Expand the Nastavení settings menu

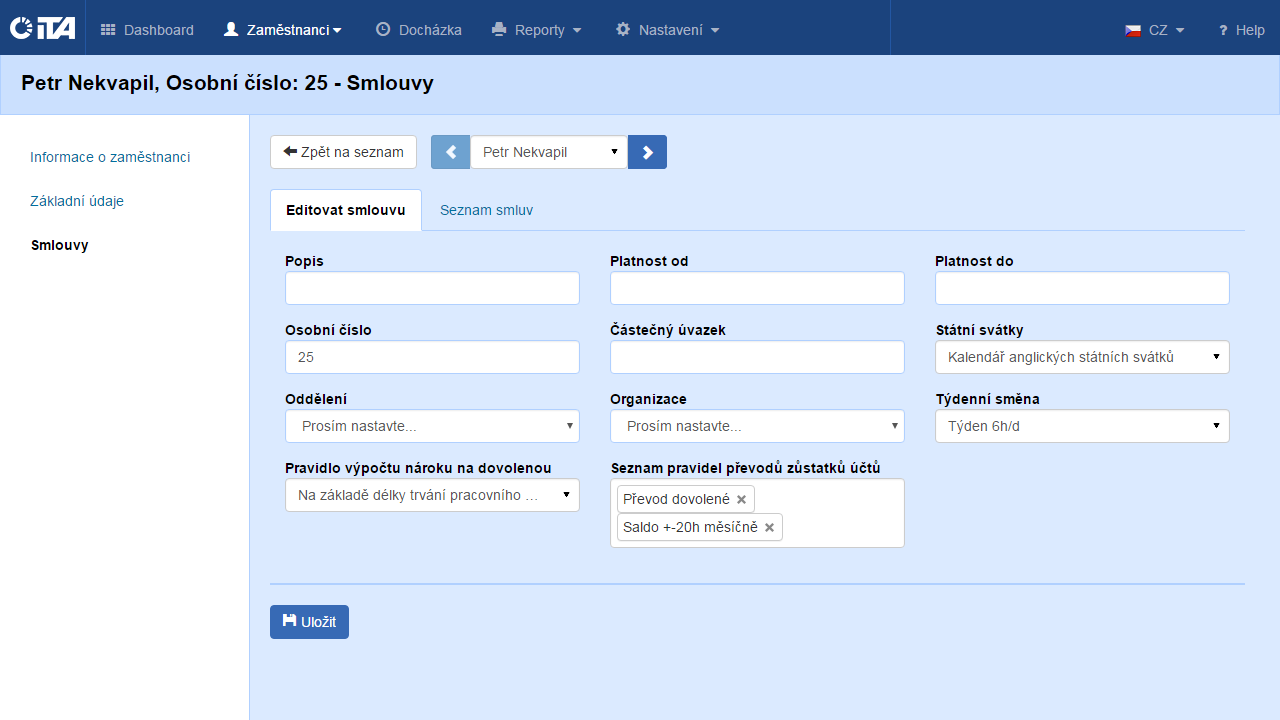667,30
